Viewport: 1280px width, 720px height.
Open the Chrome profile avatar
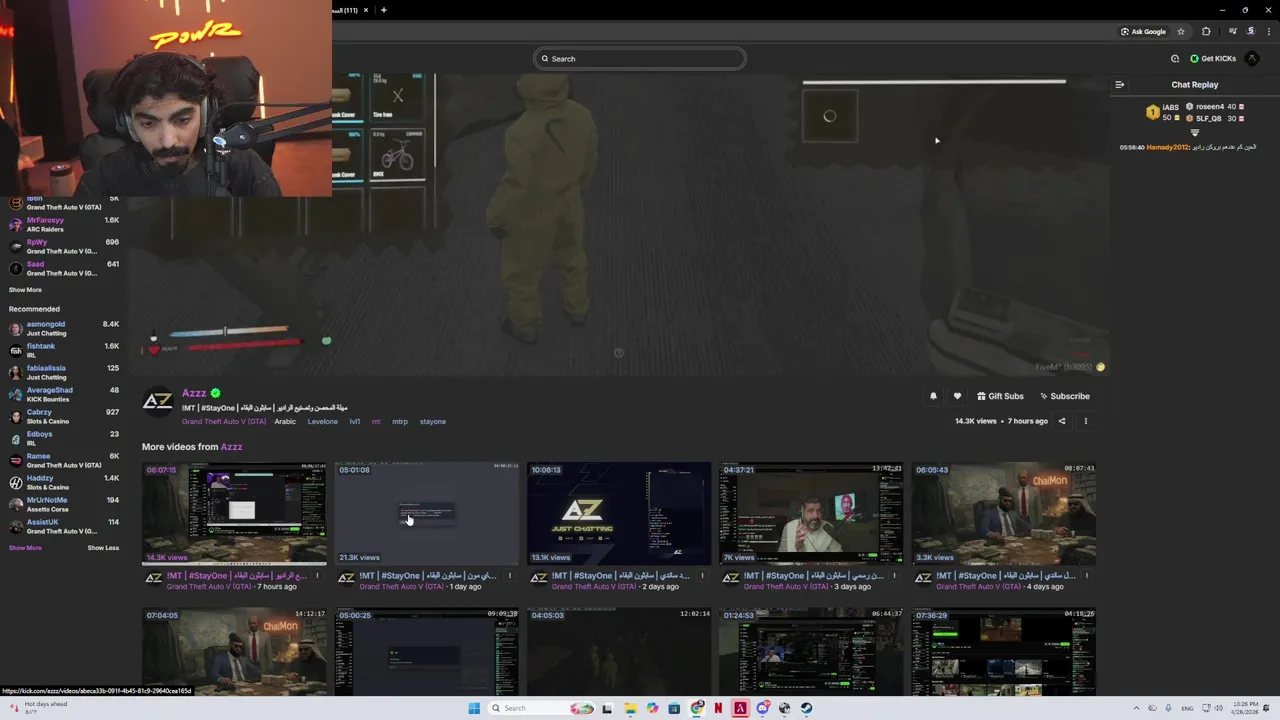click(1251, 31)
